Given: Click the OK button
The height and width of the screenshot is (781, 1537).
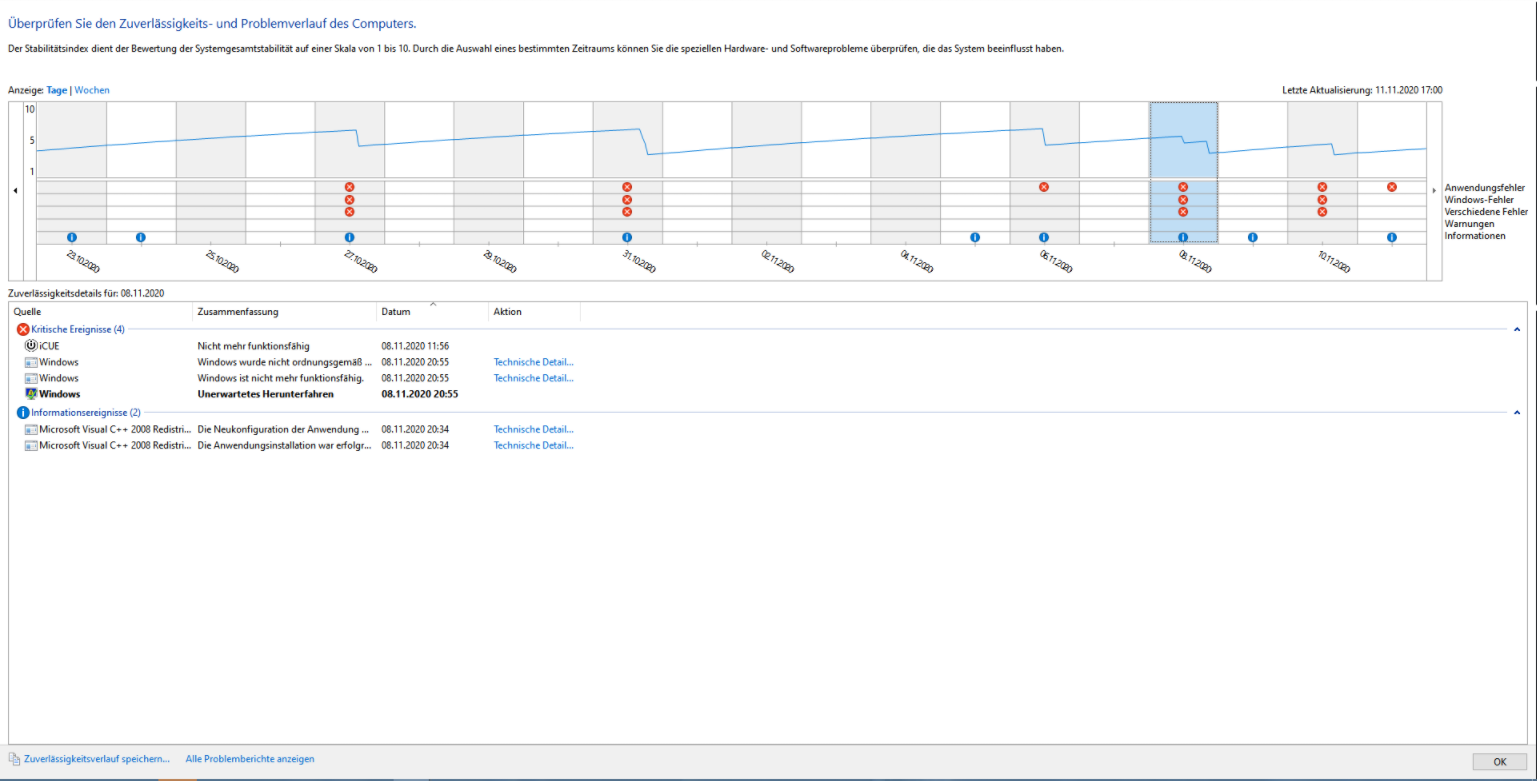Looking at the screenshot, I should coord(1500,762).
